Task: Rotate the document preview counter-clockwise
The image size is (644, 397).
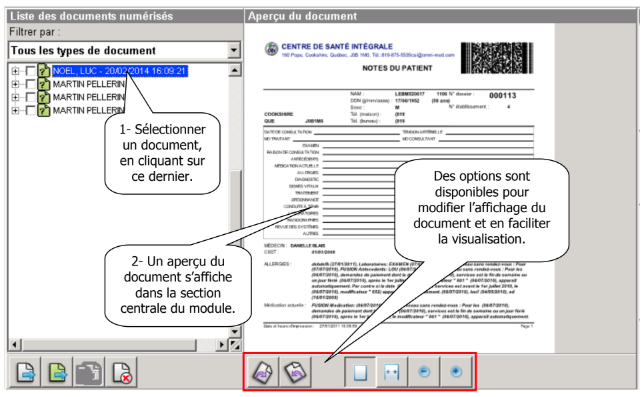Action: pos(295,372)
